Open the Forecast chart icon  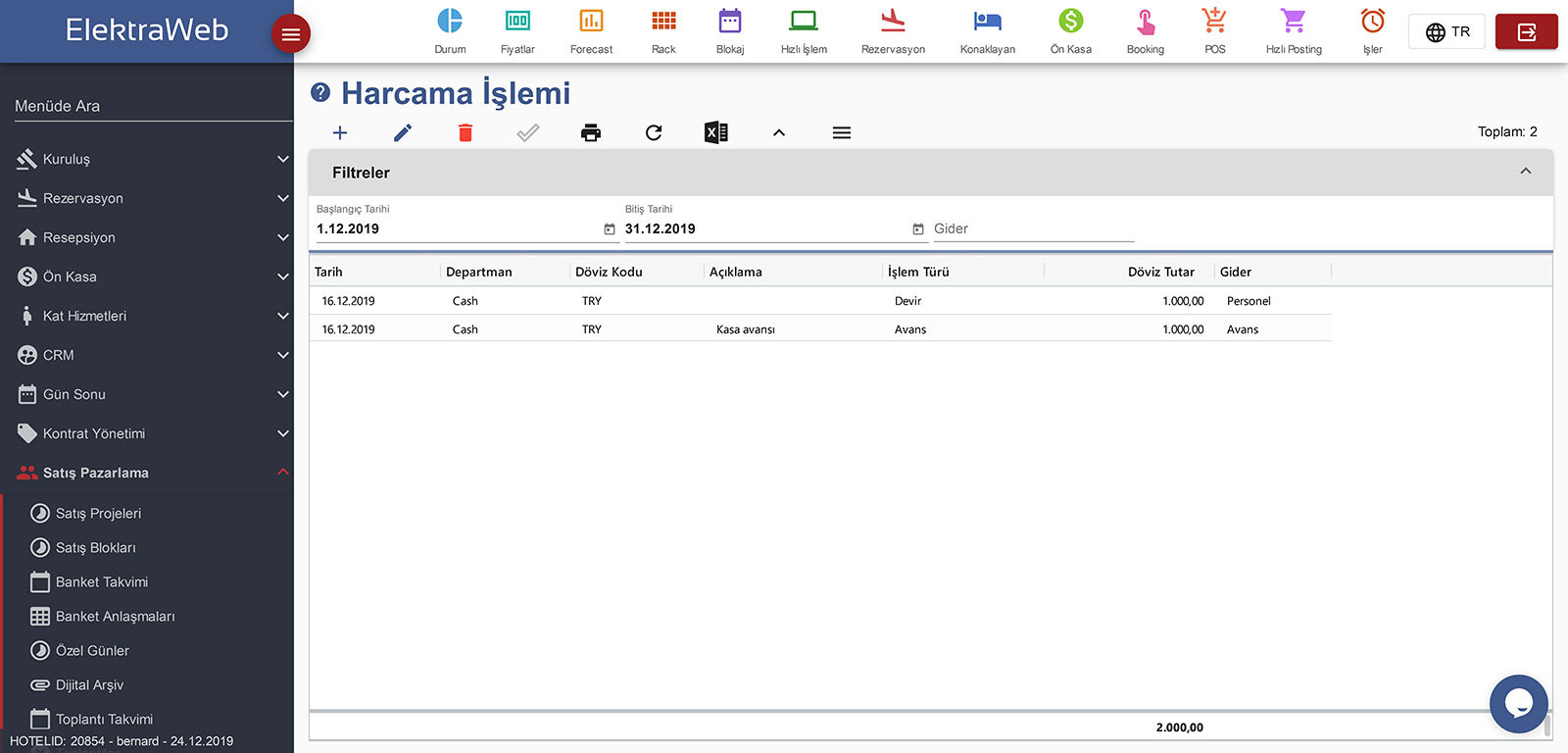pos(591,21)
